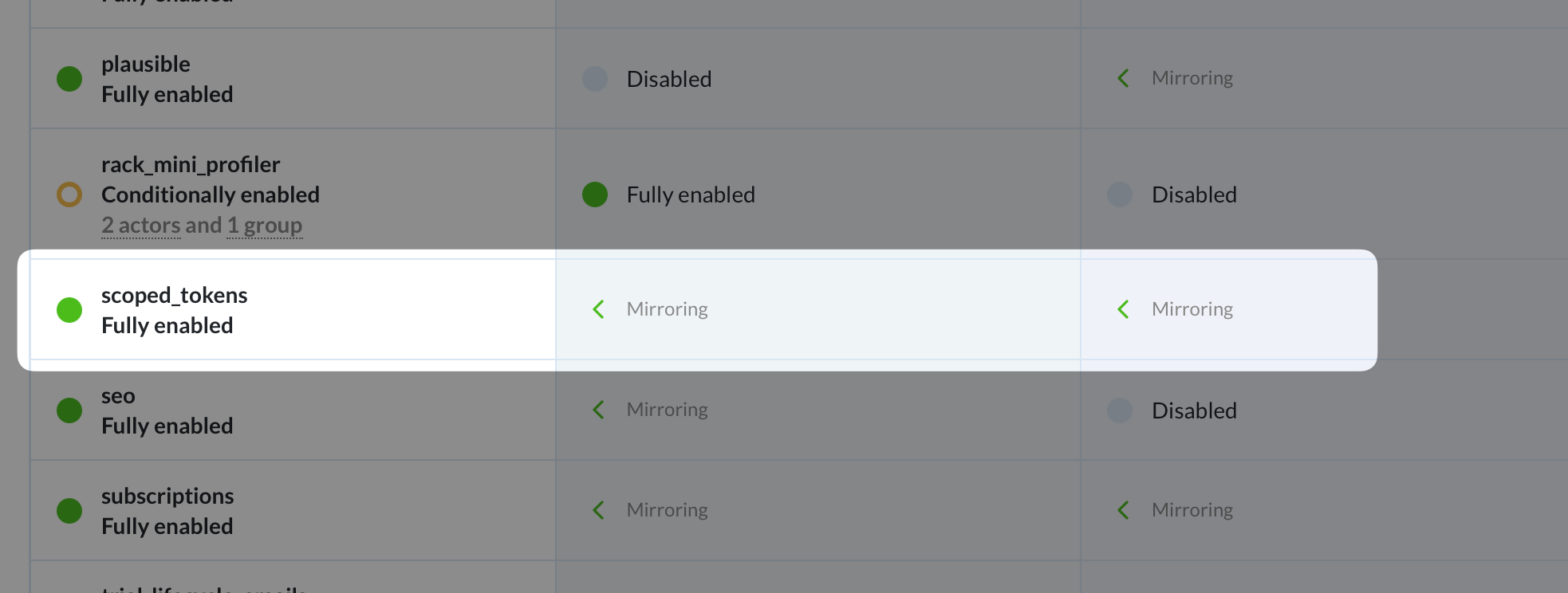The image size is (1568, 593).
Task: Click the green status dot beside plausible
Action: click(69, 79)
